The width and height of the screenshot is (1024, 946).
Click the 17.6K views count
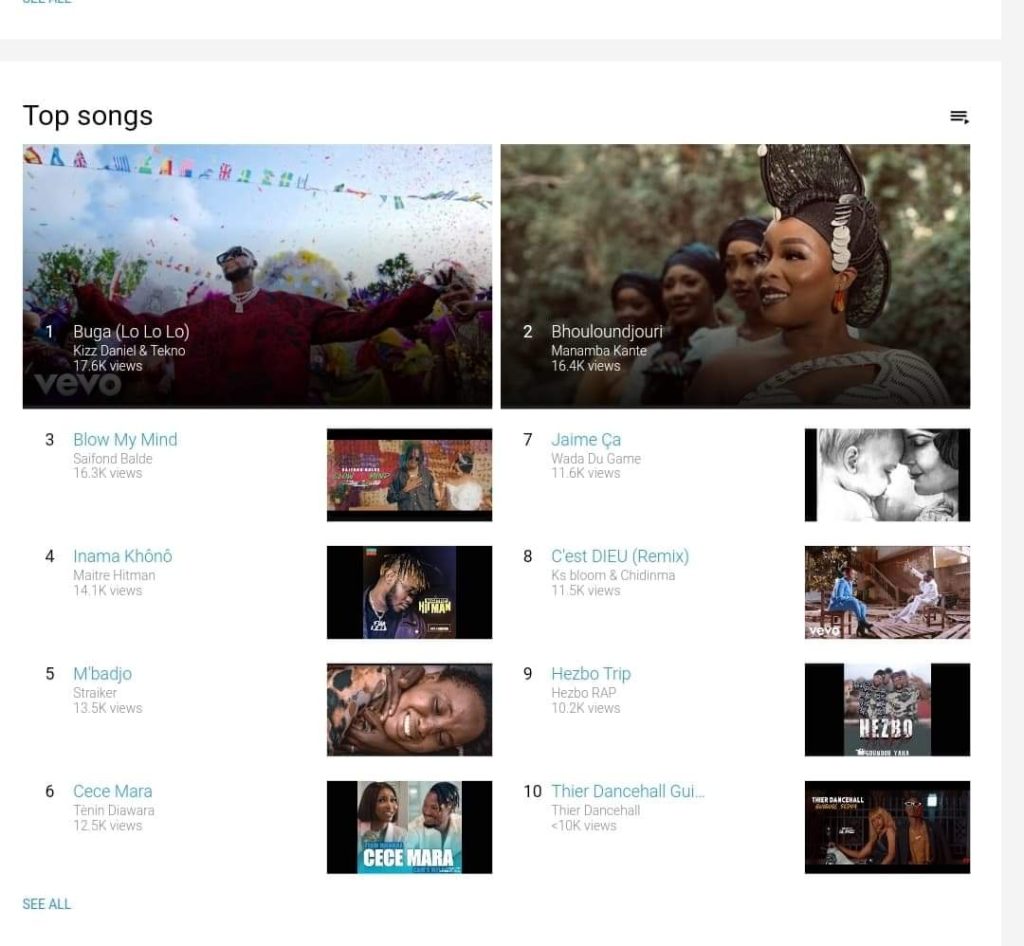[x=107, y=366]
